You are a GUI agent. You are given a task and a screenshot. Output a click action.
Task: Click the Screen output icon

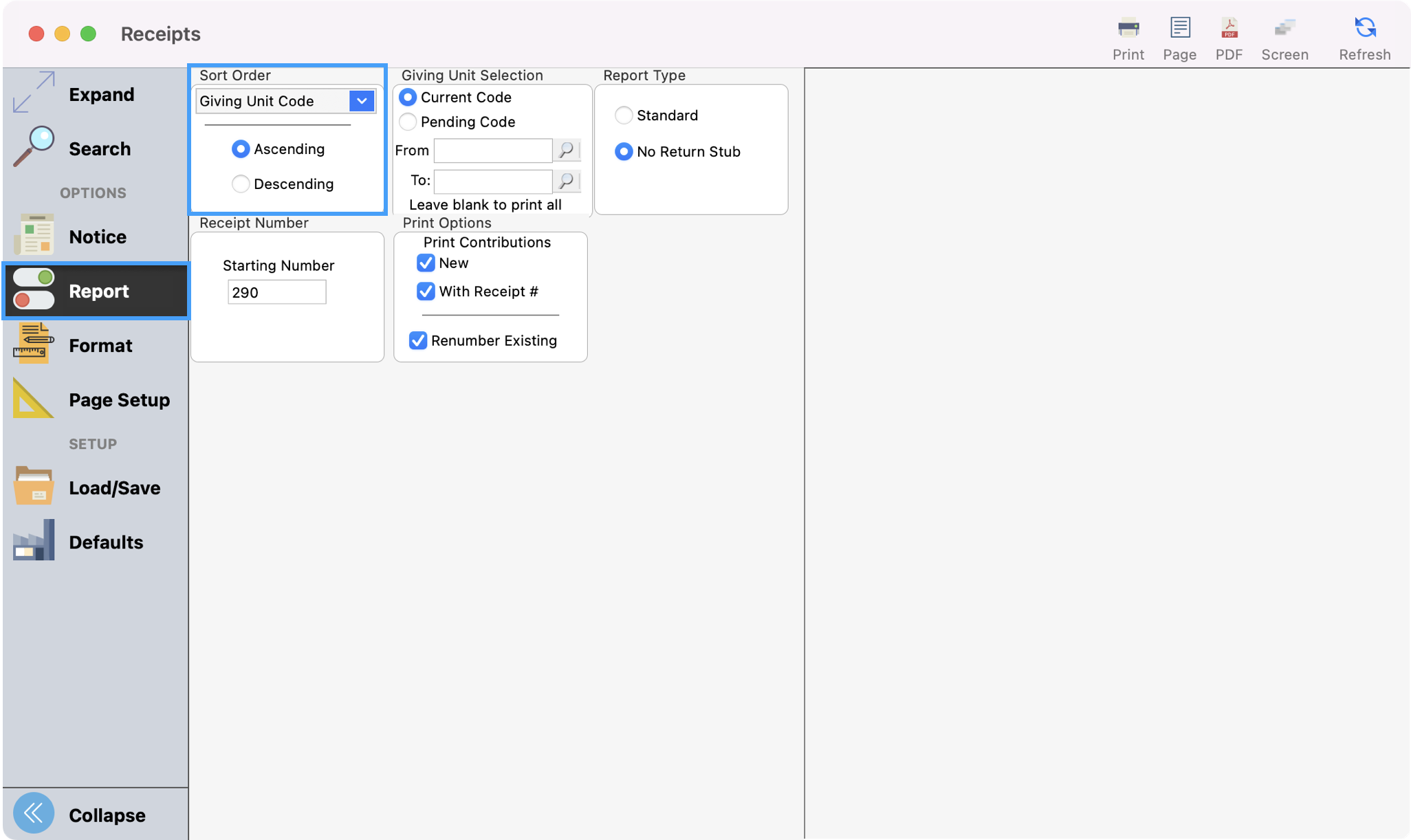[x=1284, y=29]
